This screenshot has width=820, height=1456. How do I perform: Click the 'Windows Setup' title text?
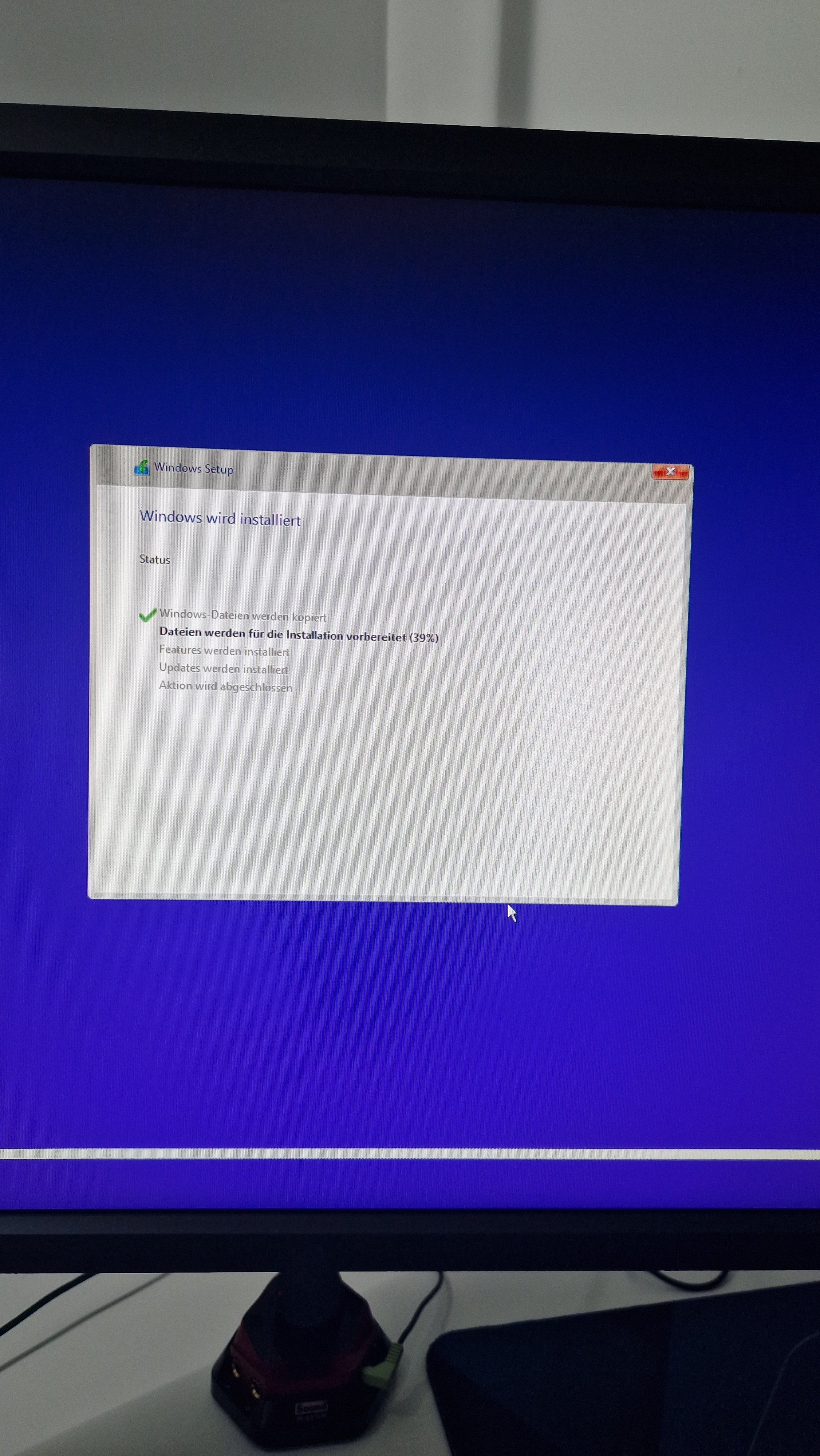click(x=193, y=468)
